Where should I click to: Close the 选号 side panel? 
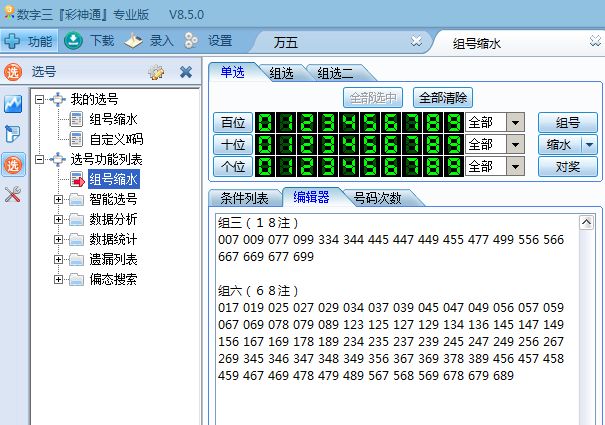click(186, 72)
